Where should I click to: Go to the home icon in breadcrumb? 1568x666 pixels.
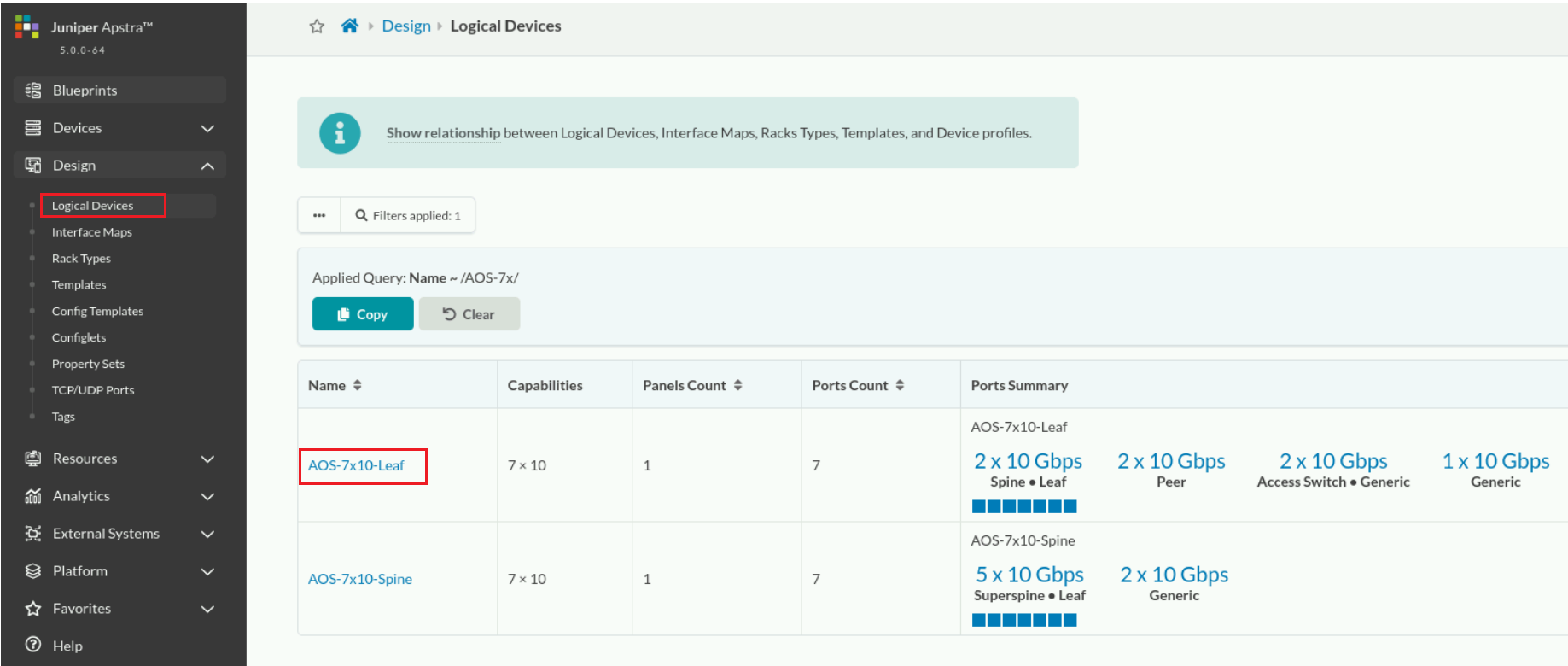coord(349,26)
